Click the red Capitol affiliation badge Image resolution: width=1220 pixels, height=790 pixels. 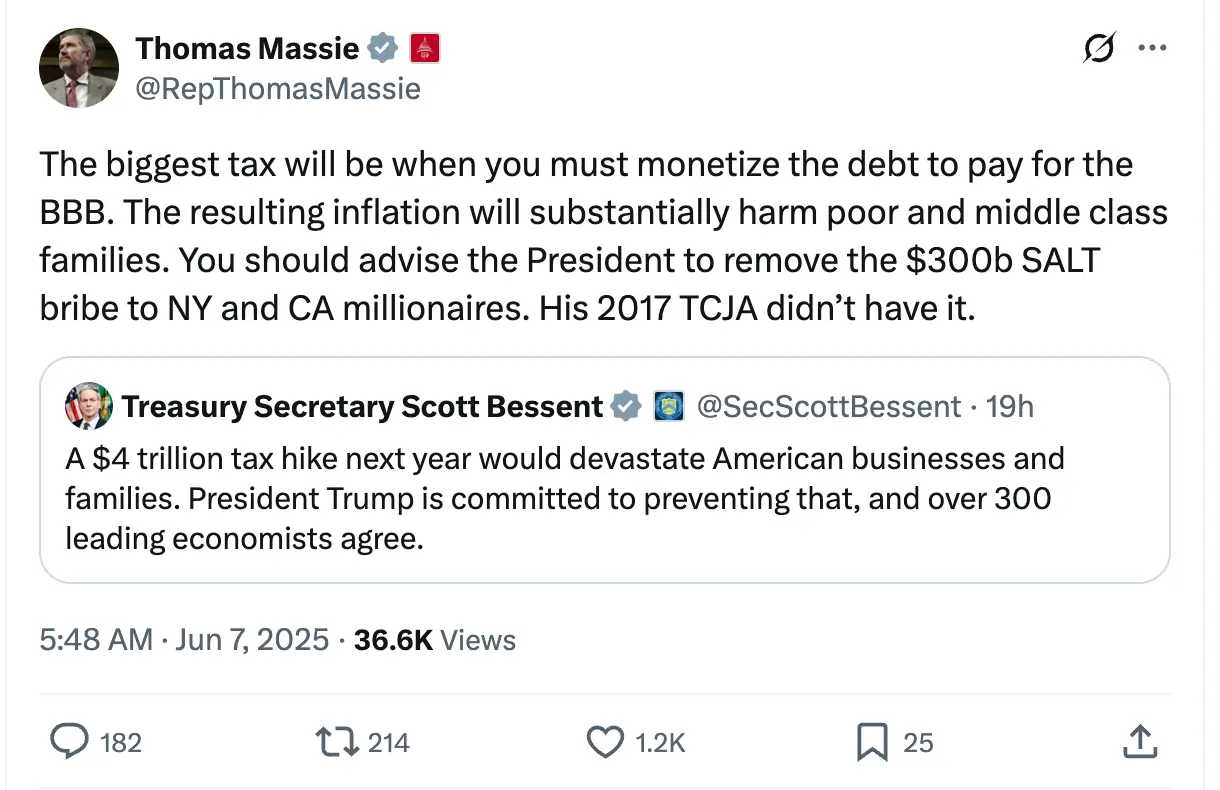click(x=425, y=48)
